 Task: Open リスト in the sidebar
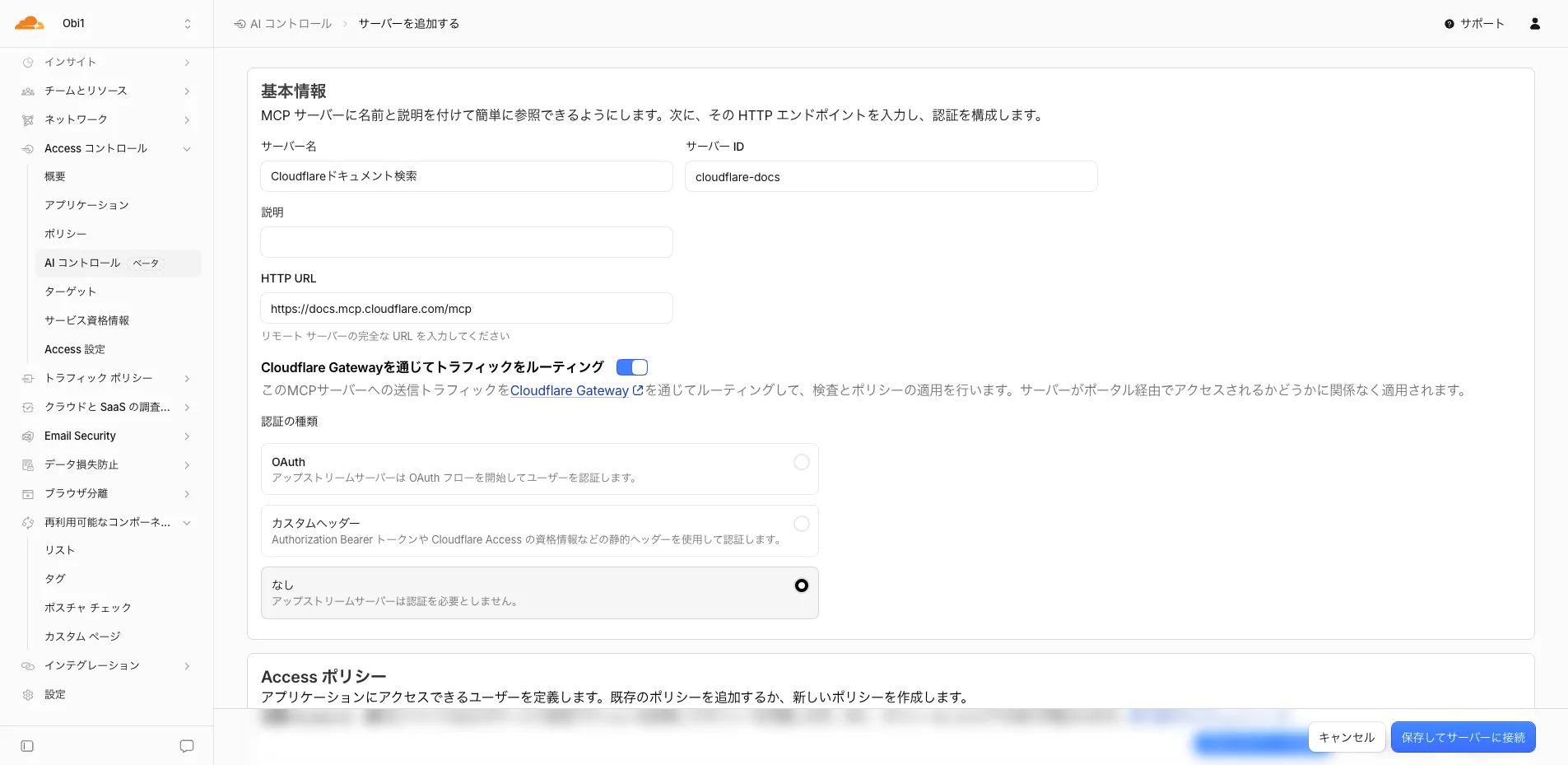(60, 550)
